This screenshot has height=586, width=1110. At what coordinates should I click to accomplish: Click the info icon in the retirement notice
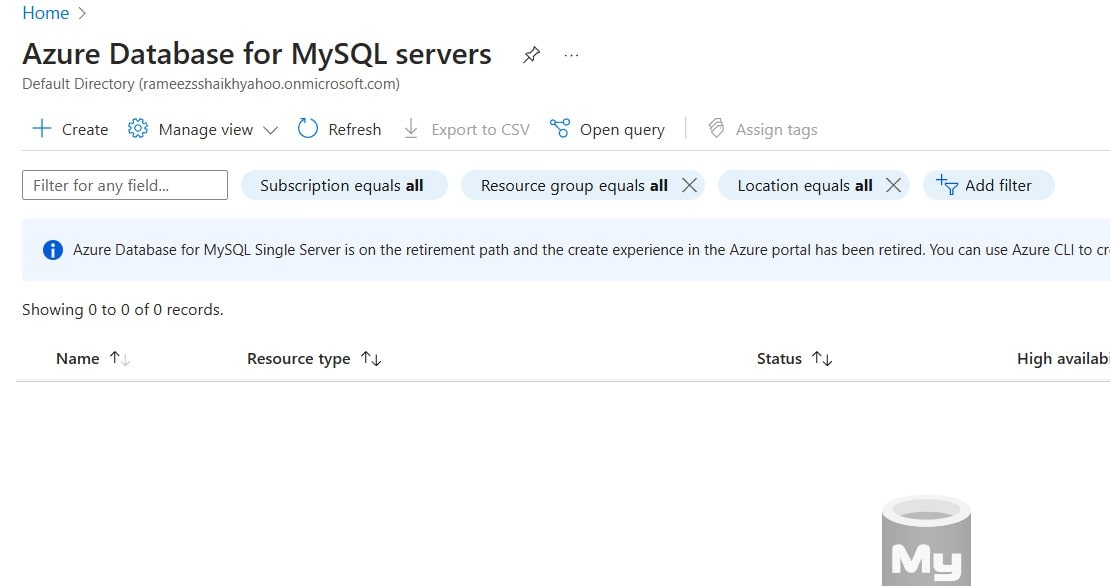click(x=53, y=251)
